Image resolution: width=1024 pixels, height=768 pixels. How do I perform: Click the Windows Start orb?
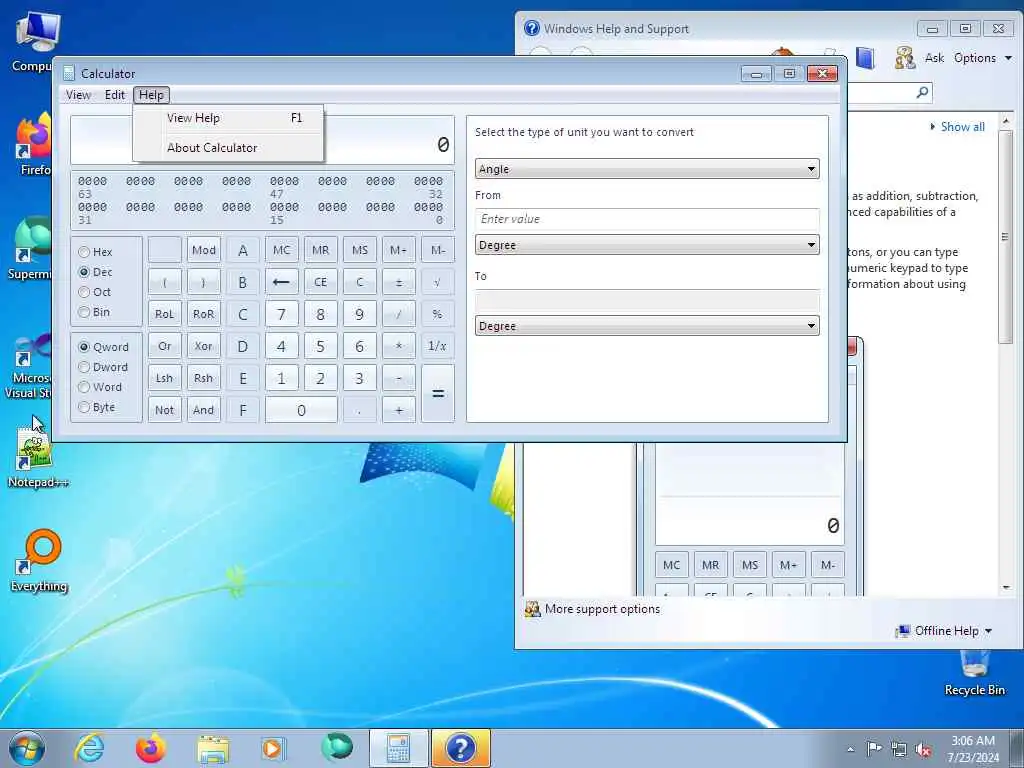27,748
